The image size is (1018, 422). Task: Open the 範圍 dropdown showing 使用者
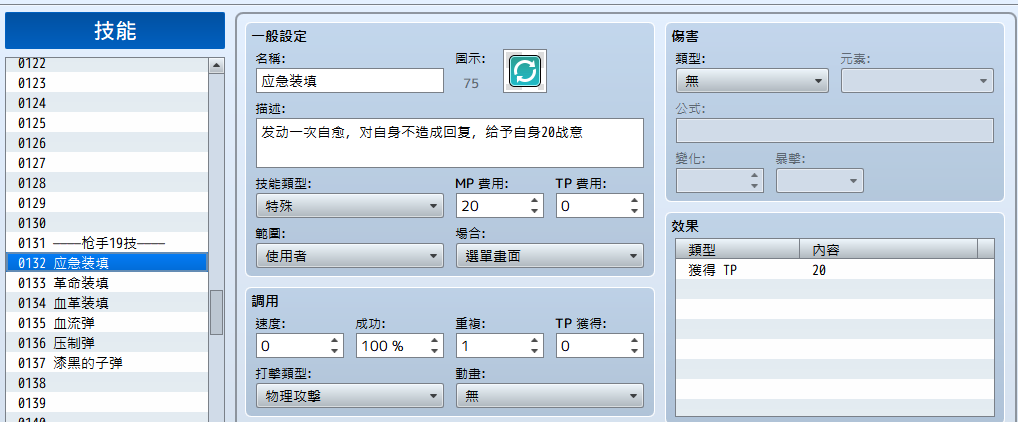pyautogui.click(x=350, y=256)
